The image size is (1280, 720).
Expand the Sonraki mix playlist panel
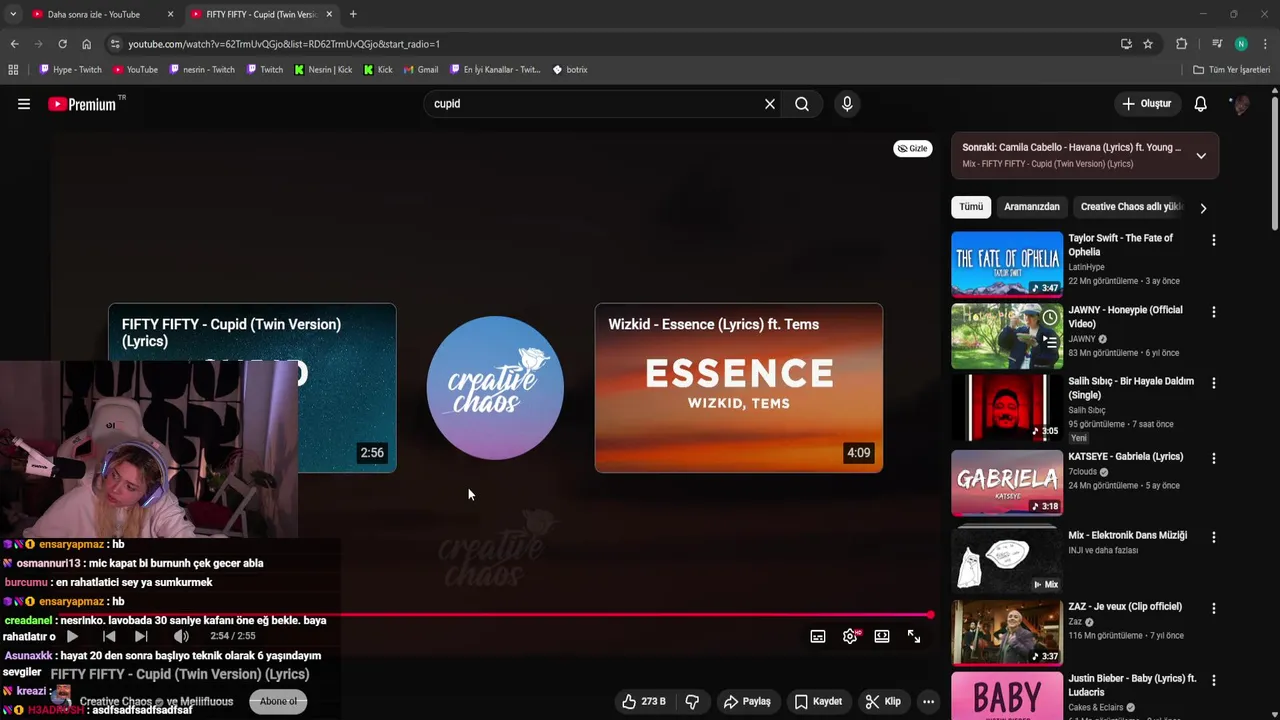(1201, 156)
